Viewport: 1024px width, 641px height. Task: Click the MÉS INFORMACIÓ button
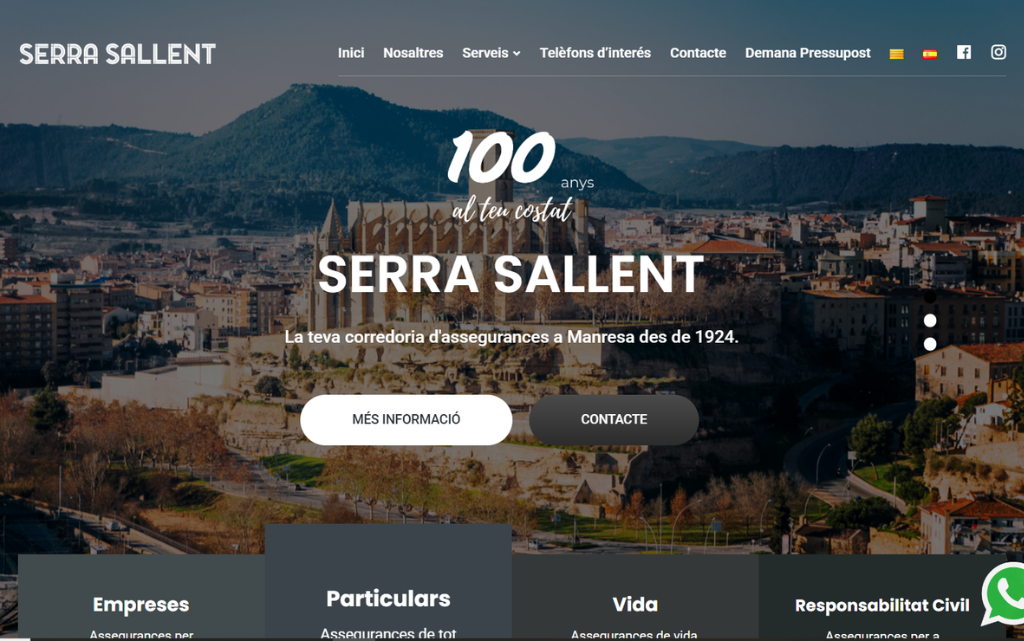406,420
